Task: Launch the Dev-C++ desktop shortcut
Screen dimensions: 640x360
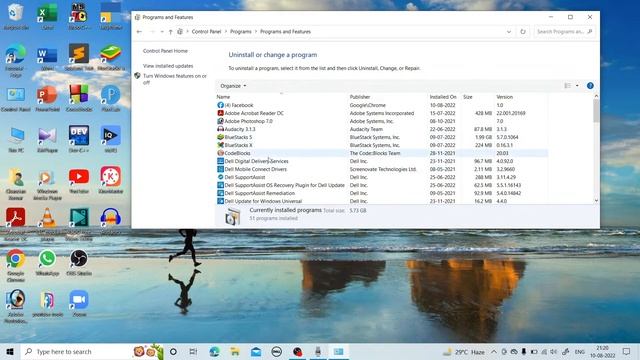Action: (79, 139)
